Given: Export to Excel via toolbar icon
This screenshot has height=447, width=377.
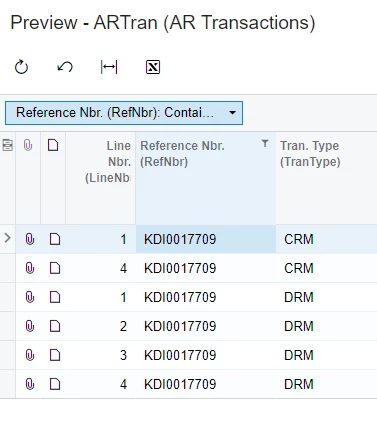Looking at the screenshot, I should 153,67.
